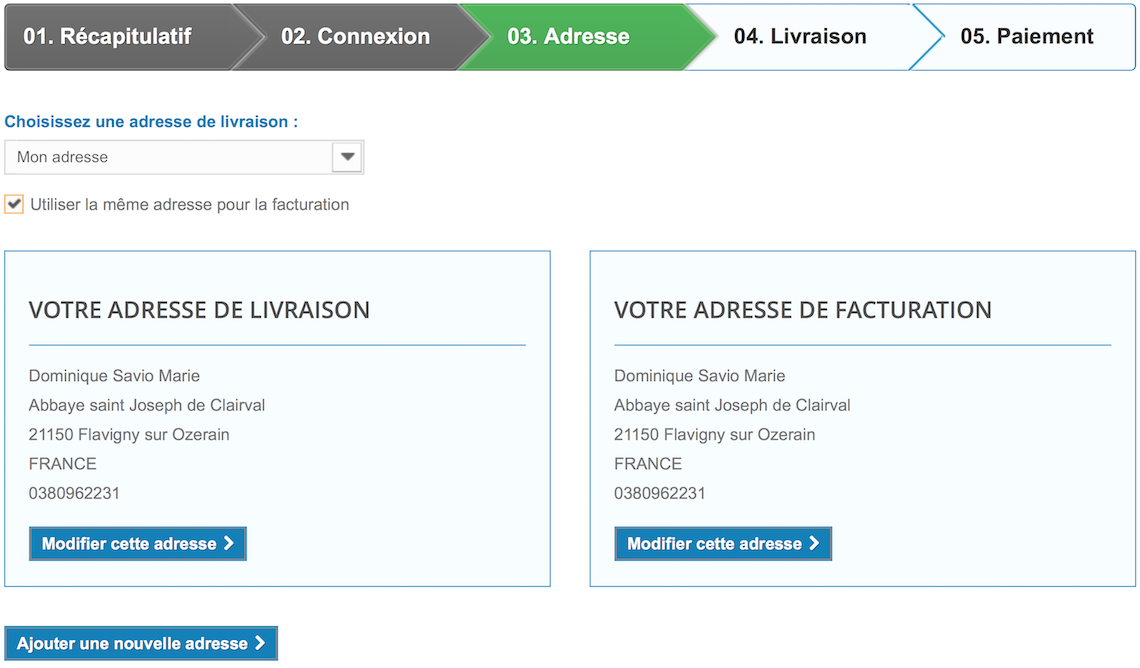The image size is (1140, 668).
Task: Click the VOTRE ADRESSE DE LIVRAISON panel
Action: [x=276, y=417]
